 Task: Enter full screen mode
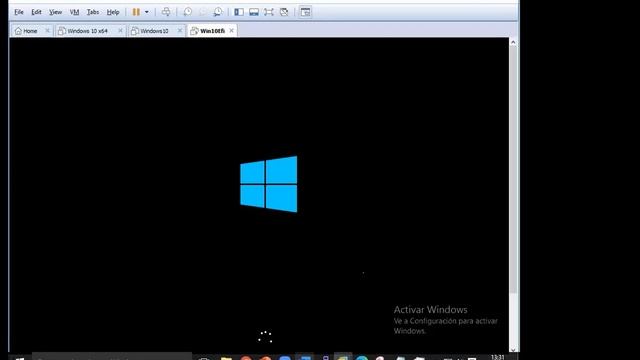[269, 12]
